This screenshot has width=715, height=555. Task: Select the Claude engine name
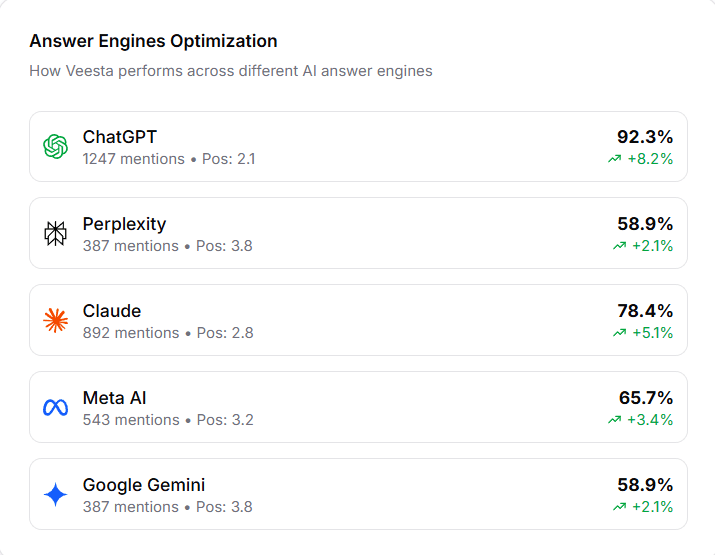[x=112, y=311]
